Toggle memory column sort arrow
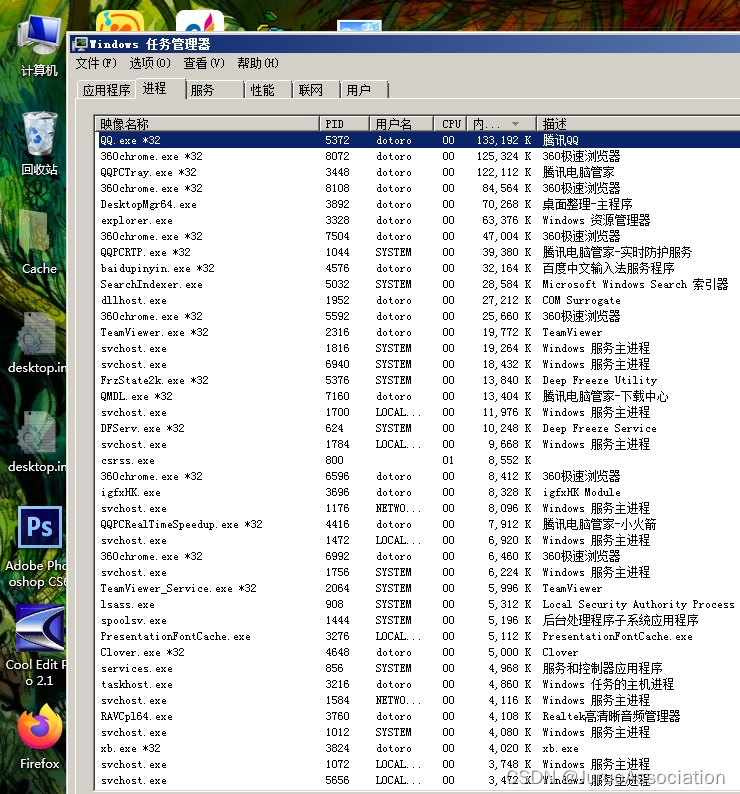Image resolution: width=740 pixels, height=794 pixels. (516, 124)
